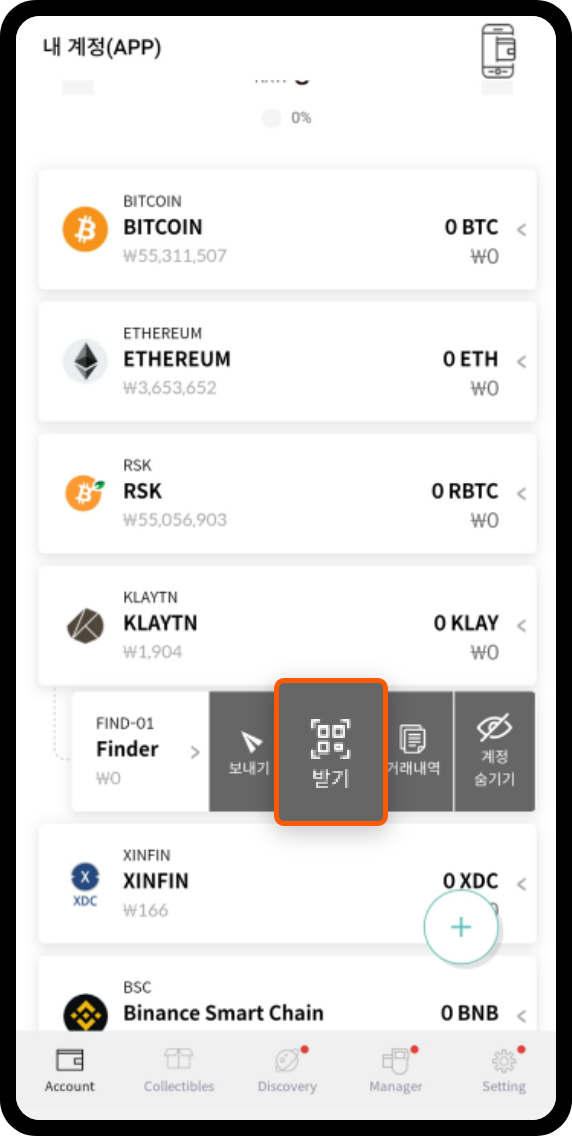Tap the 받기 receive QR icon
572x1136 pixels.
(331, 738)
